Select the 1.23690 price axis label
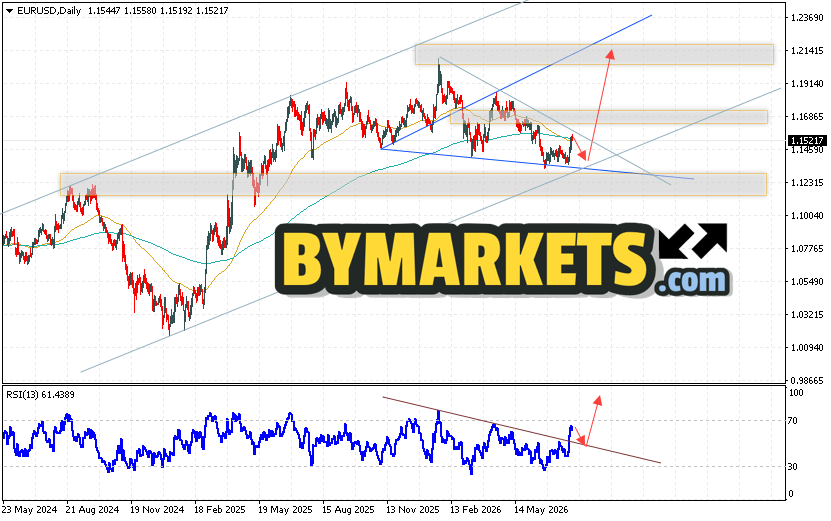The height and width of the screenshot is (521, 831). coord(807,18)
